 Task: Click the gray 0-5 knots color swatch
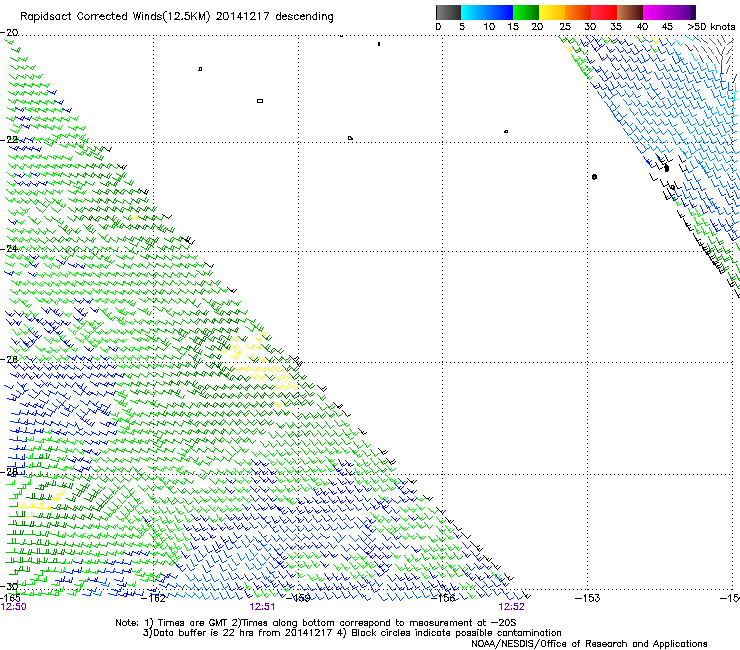(448, 12)
